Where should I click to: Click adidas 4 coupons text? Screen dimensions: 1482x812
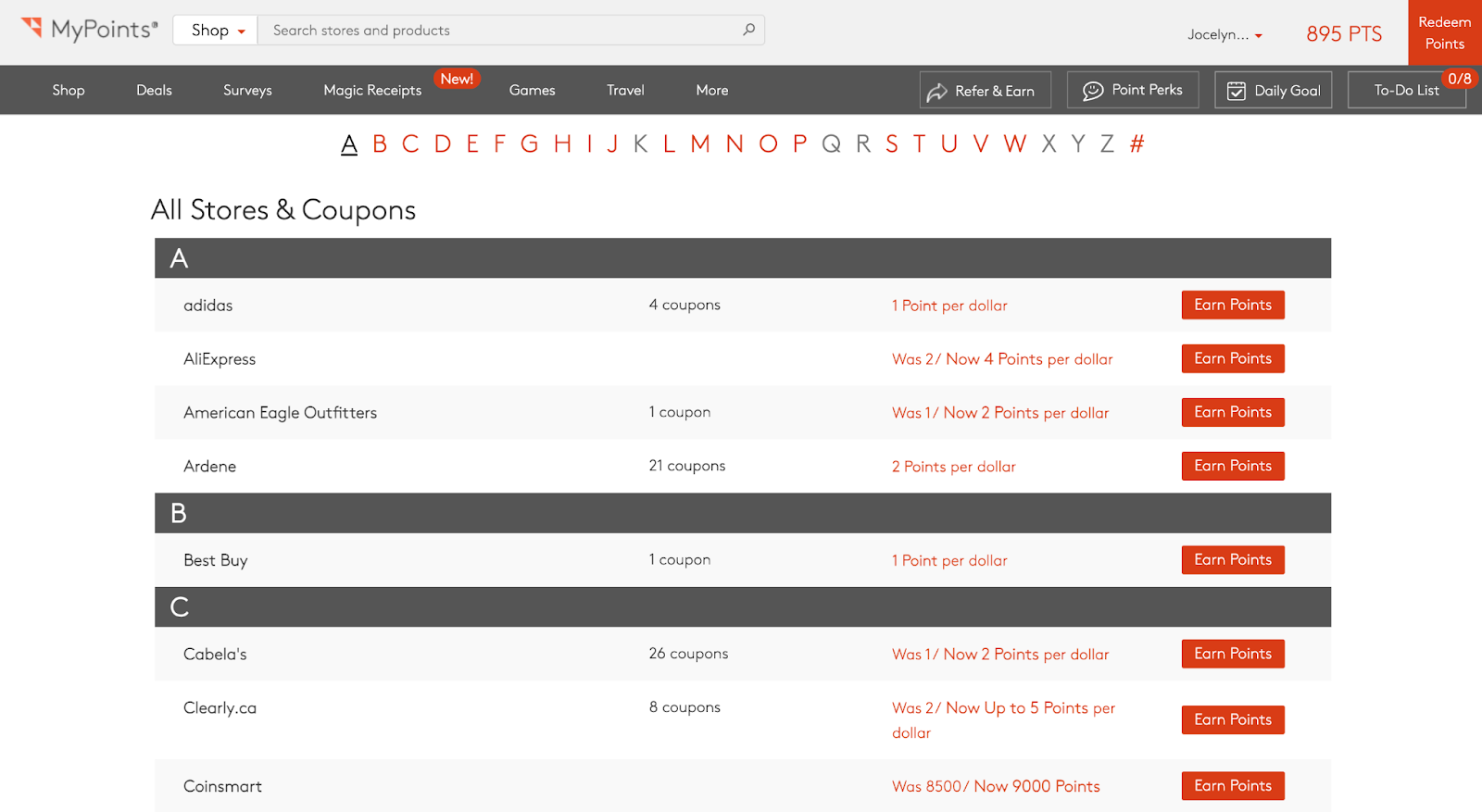coord(684,305)
